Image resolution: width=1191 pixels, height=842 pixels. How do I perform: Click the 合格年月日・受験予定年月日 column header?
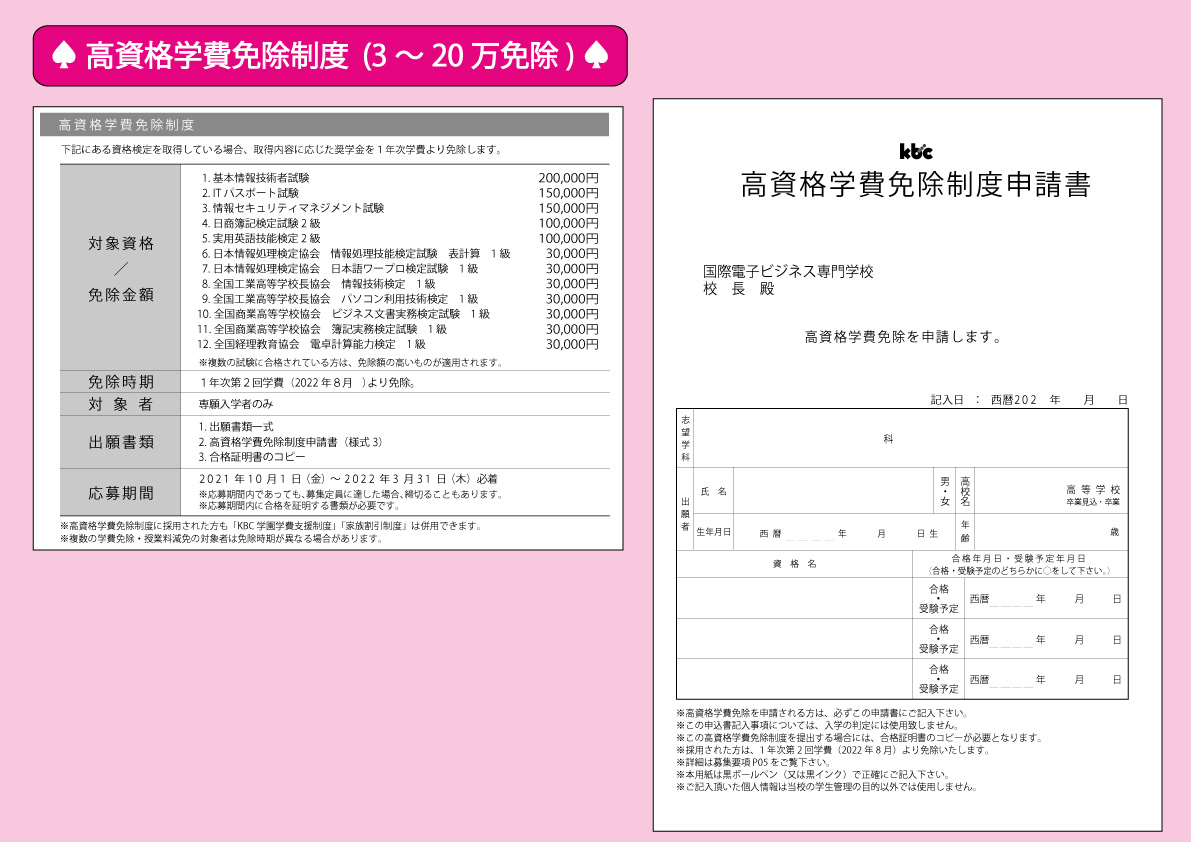tap(1020, 563)
